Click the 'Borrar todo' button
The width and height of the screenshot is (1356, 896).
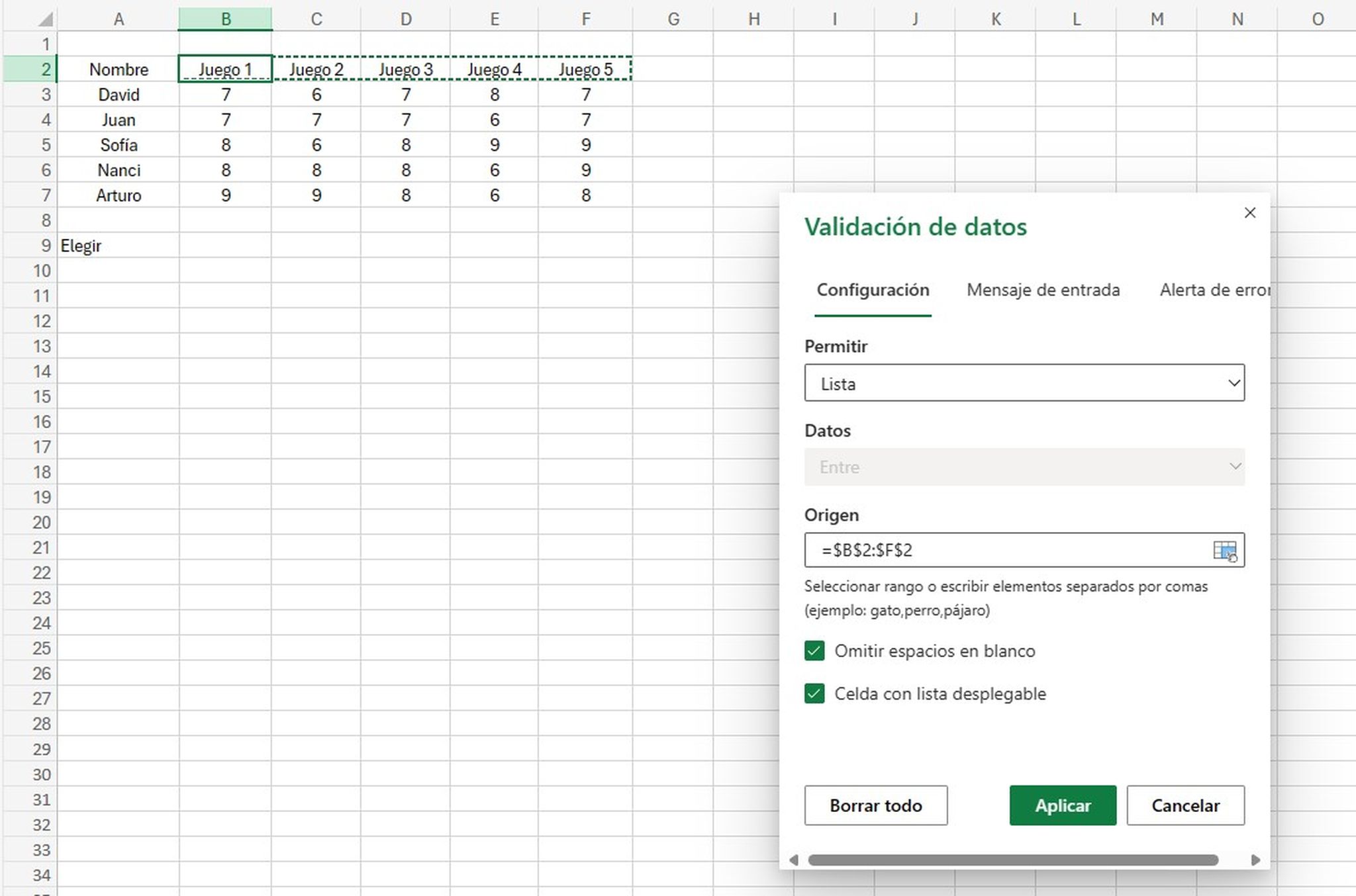(x=875, y=805)
